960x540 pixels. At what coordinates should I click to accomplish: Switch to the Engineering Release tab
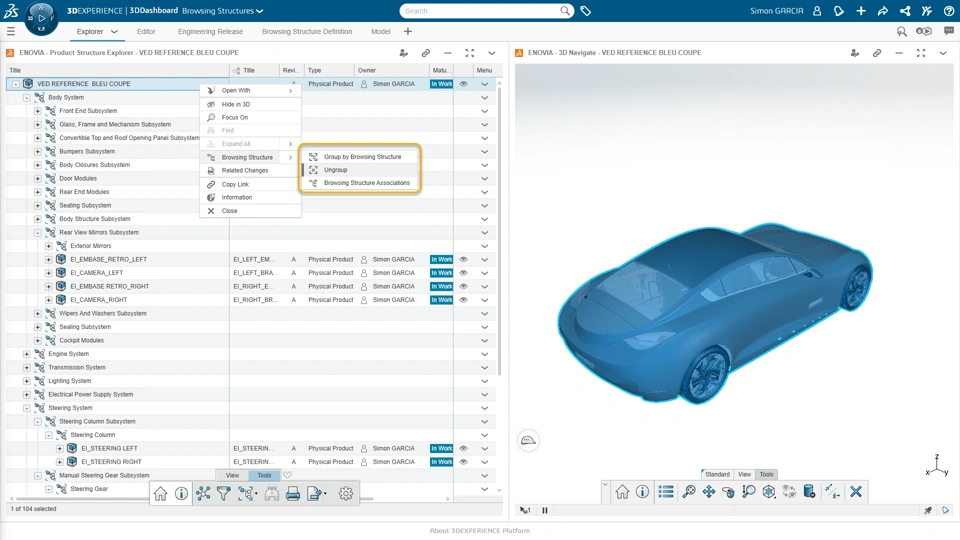pos(210,31)
